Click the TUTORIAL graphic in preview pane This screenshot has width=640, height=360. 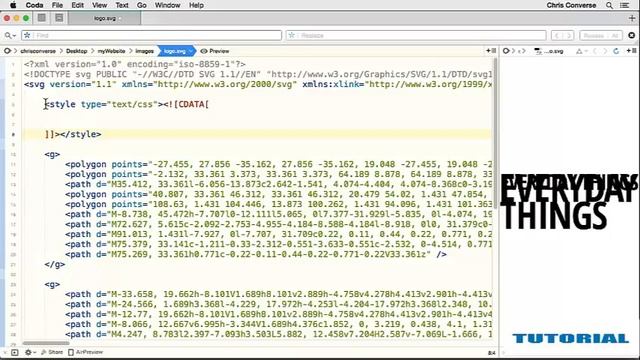(x=570, y=338)
